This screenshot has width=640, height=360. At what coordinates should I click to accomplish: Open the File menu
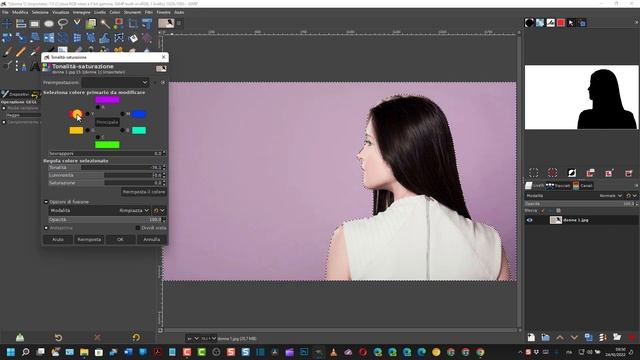5,12
